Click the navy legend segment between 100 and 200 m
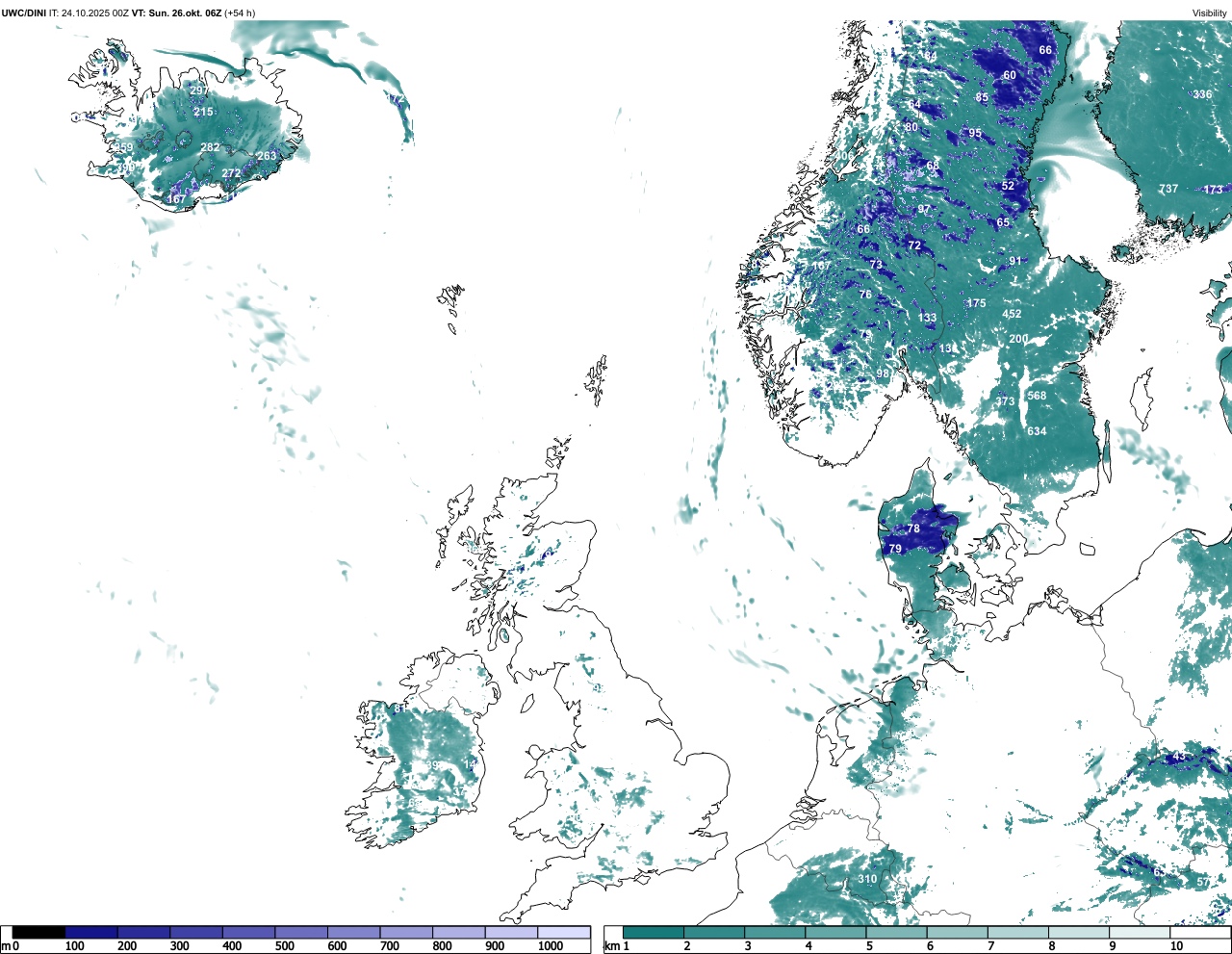This screenshot has height=954, width=1232. pyautogui.click(x=91, y=933)
